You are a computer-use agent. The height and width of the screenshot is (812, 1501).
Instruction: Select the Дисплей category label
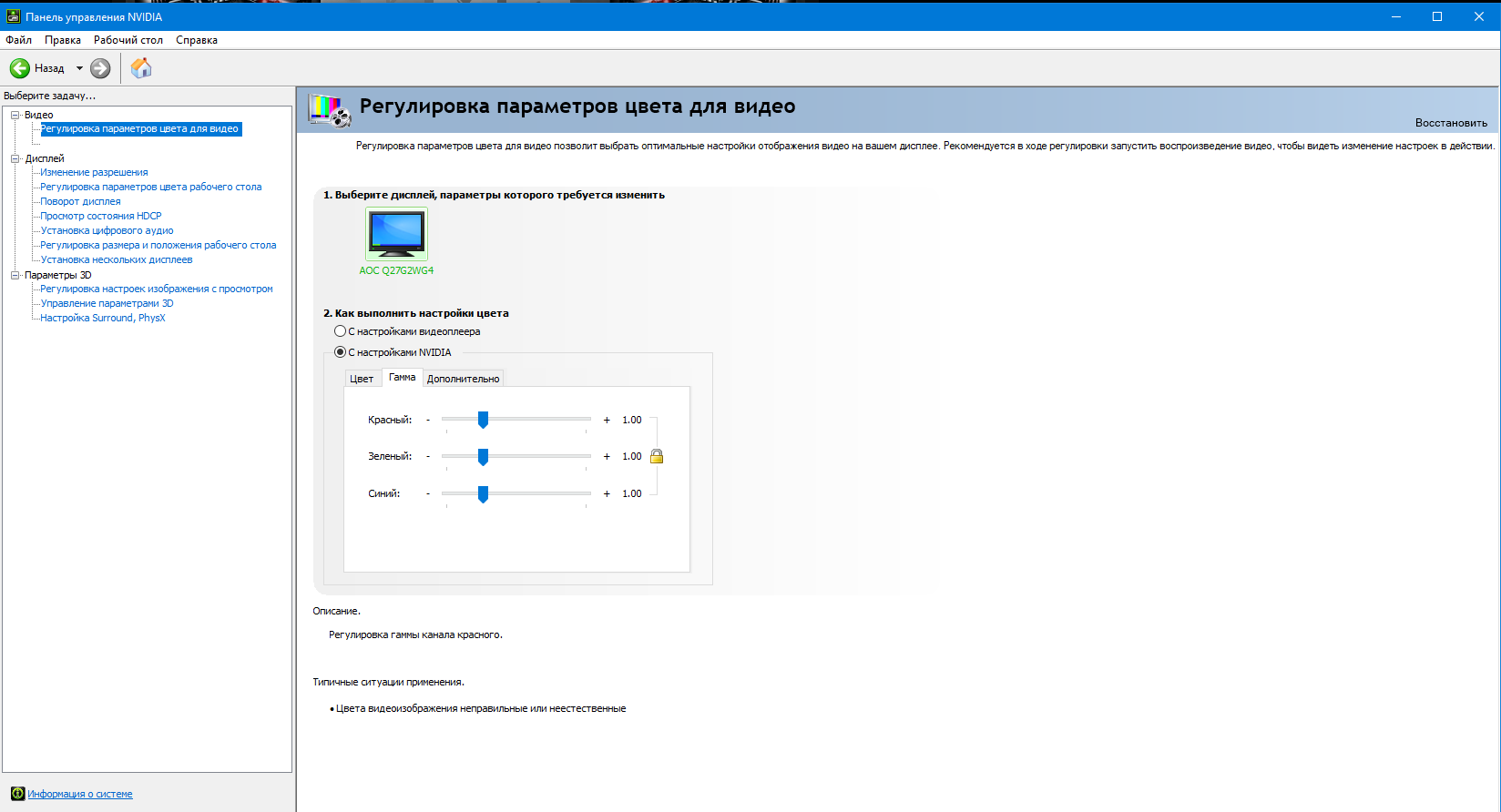(x=45, y=158)
